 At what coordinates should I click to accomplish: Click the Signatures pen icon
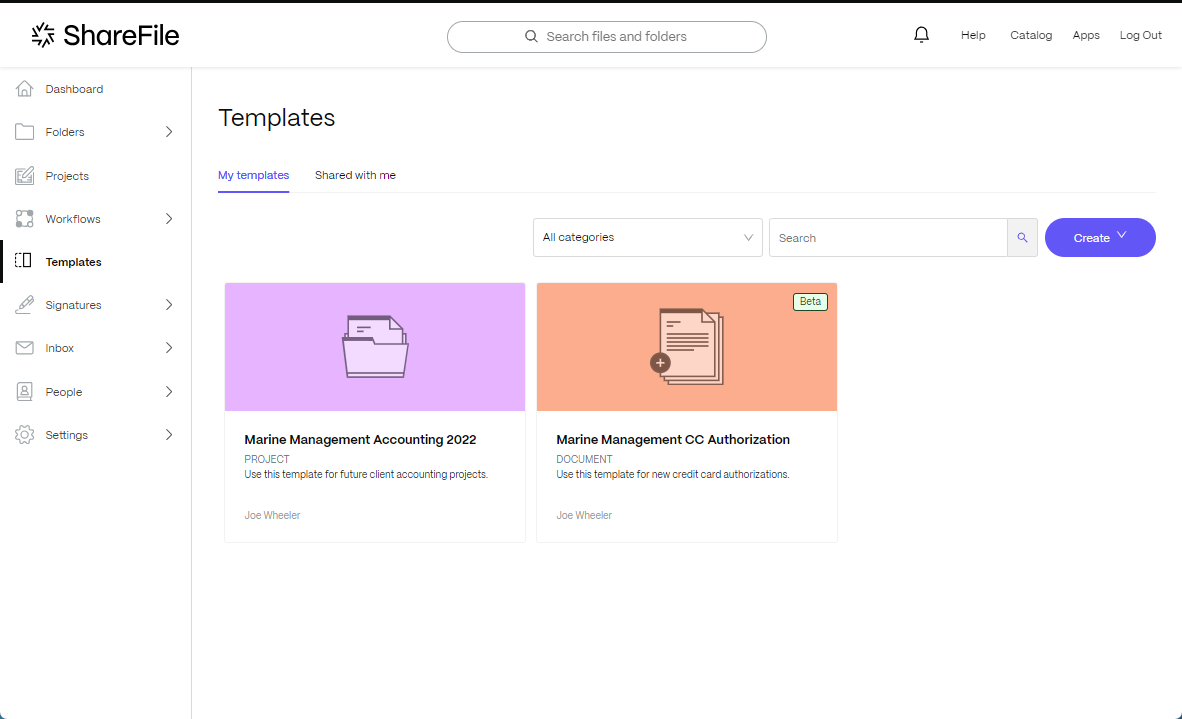[24, 304]
